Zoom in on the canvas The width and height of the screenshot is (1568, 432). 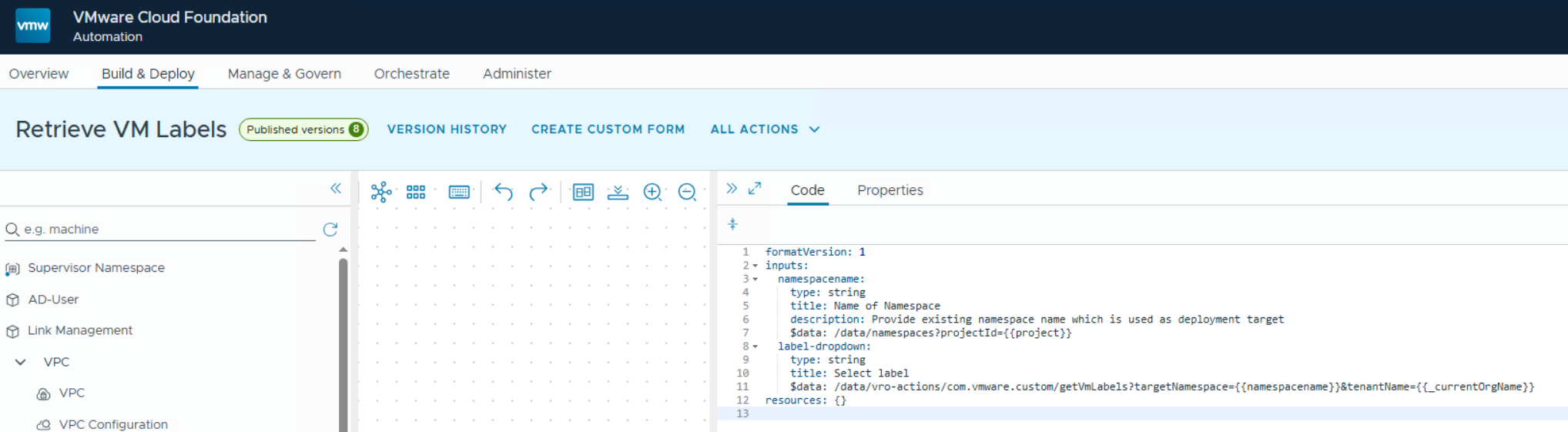pyautogui.click(x=652, y=192)
